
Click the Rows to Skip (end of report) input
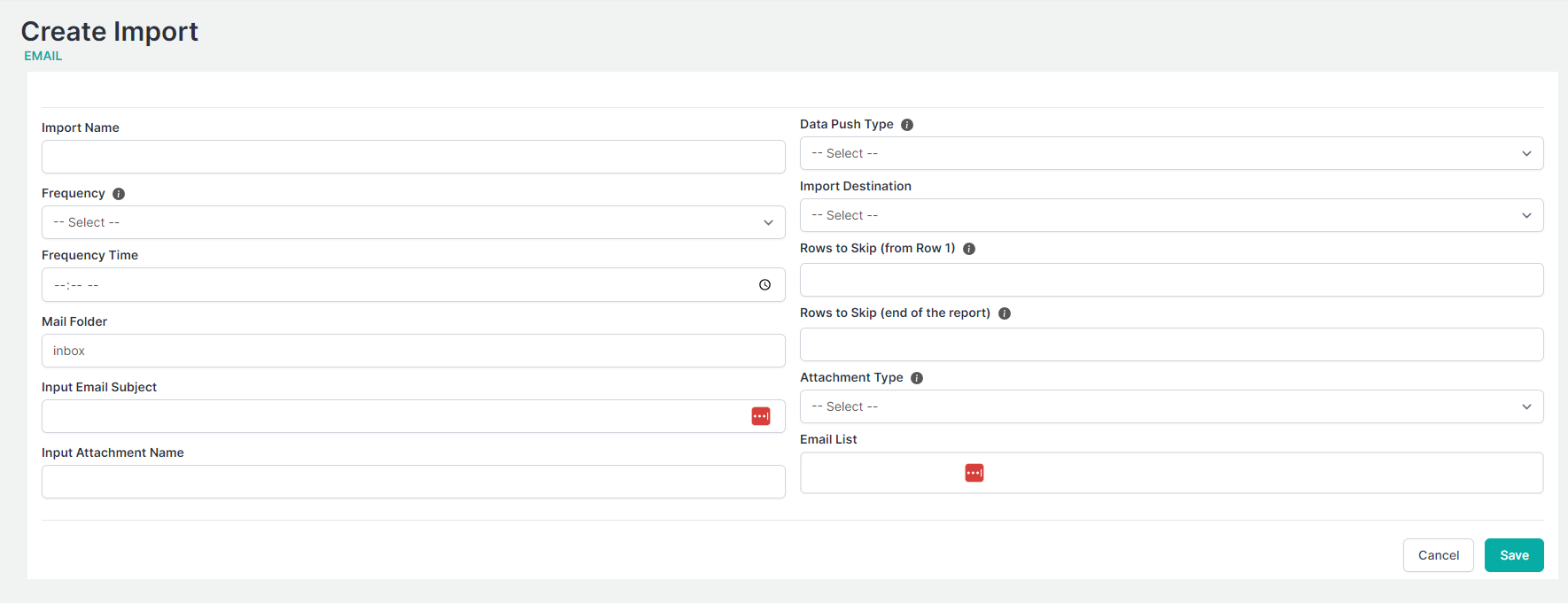(x=1171, y=344)
